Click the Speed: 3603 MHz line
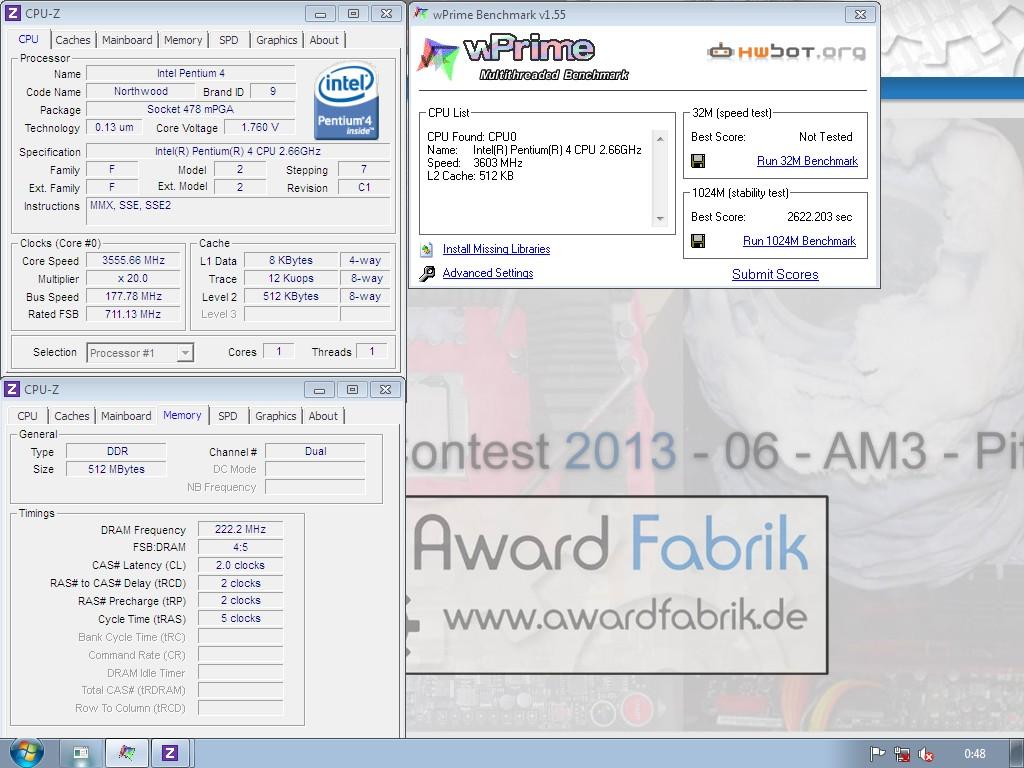The height and width of the screenshot is (768, 1024). (x=475, y=163)
